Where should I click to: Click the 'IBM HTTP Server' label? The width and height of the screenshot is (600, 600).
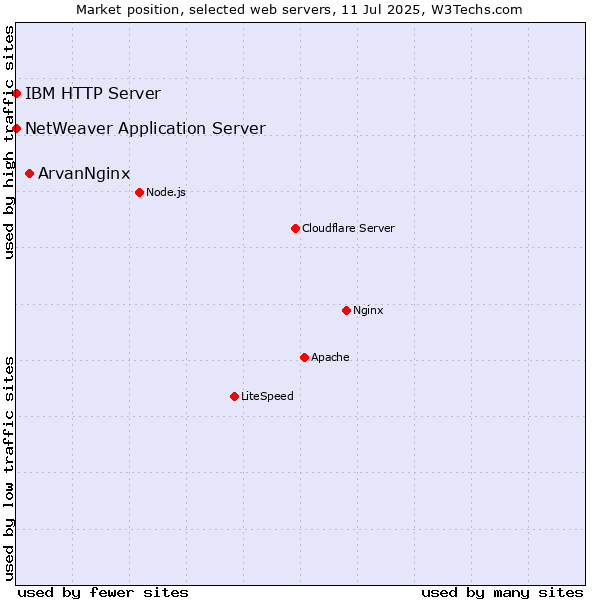coord(93,93)
